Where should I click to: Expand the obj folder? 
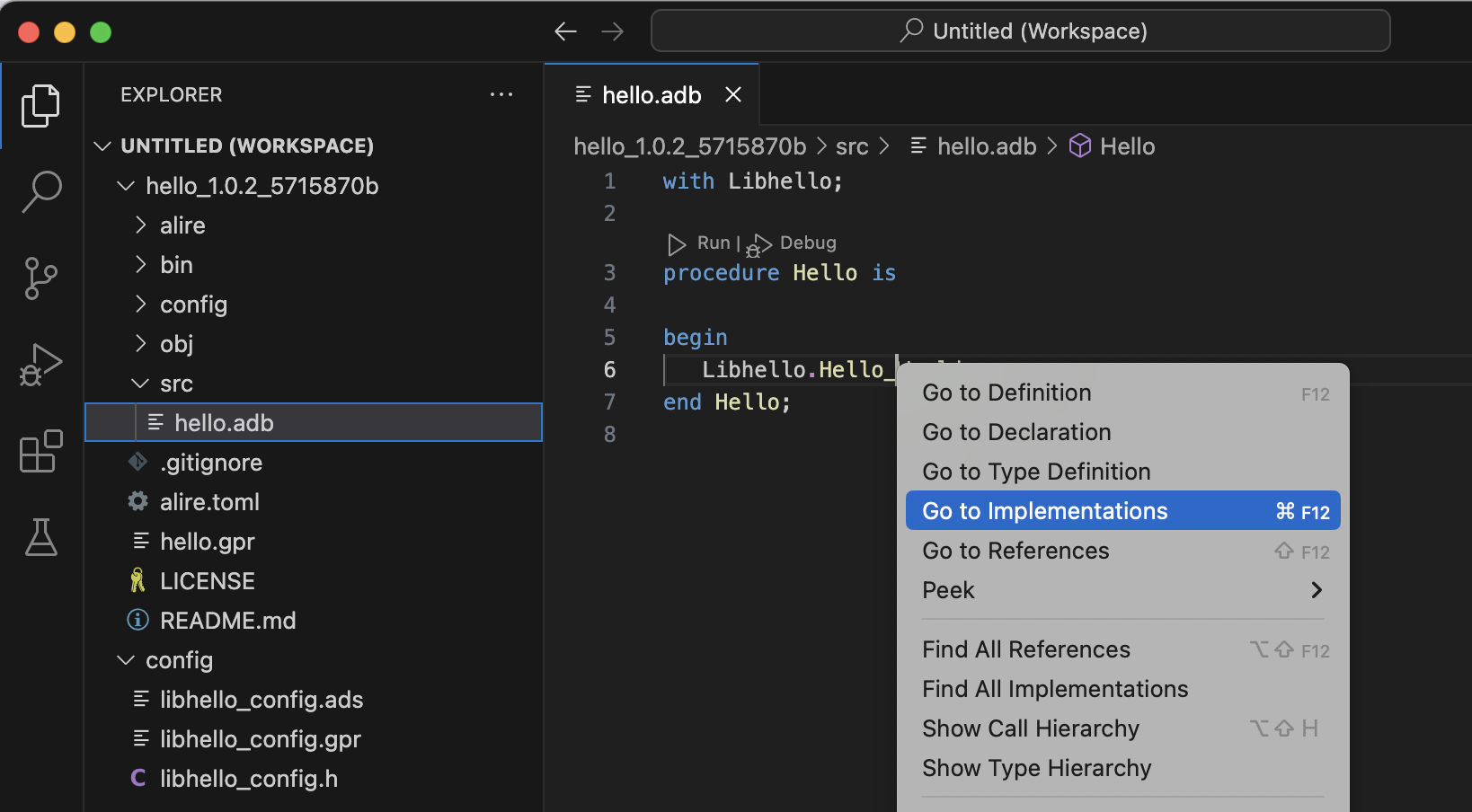coord(176,344)
